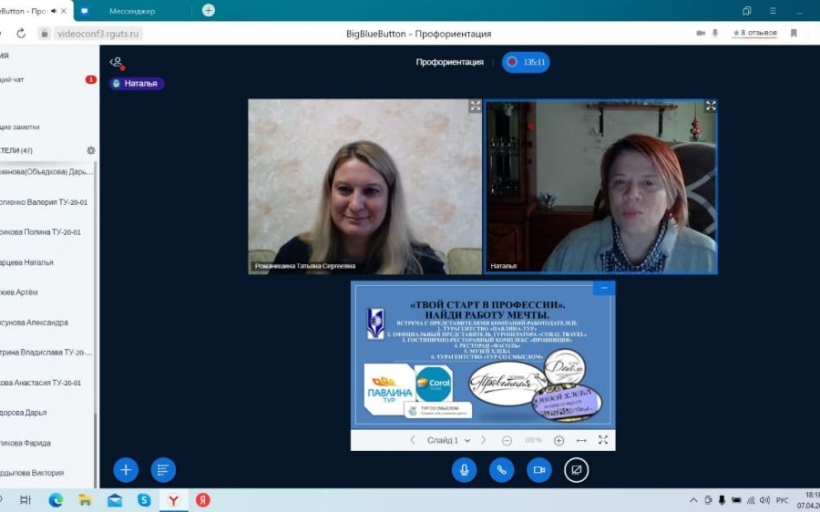The image size is (820, 512).
Task: Bookmark the page with the bookmark icon
Action: click(794, 33)
